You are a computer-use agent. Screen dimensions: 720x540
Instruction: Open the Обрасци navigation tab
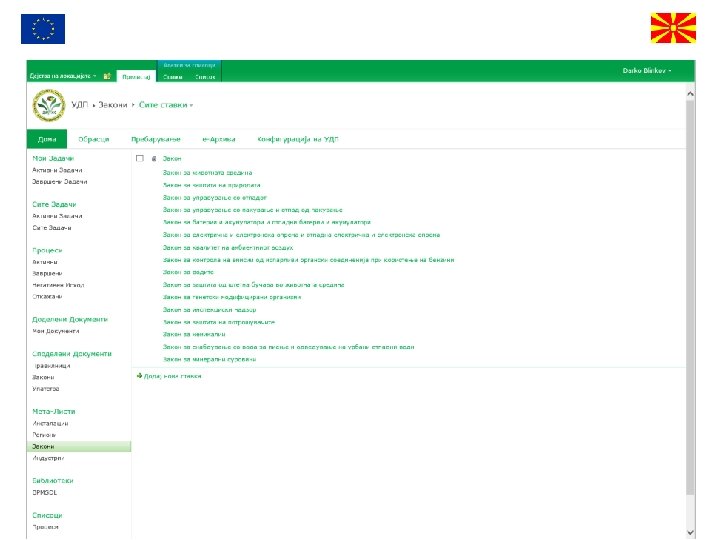coord(94,139)
